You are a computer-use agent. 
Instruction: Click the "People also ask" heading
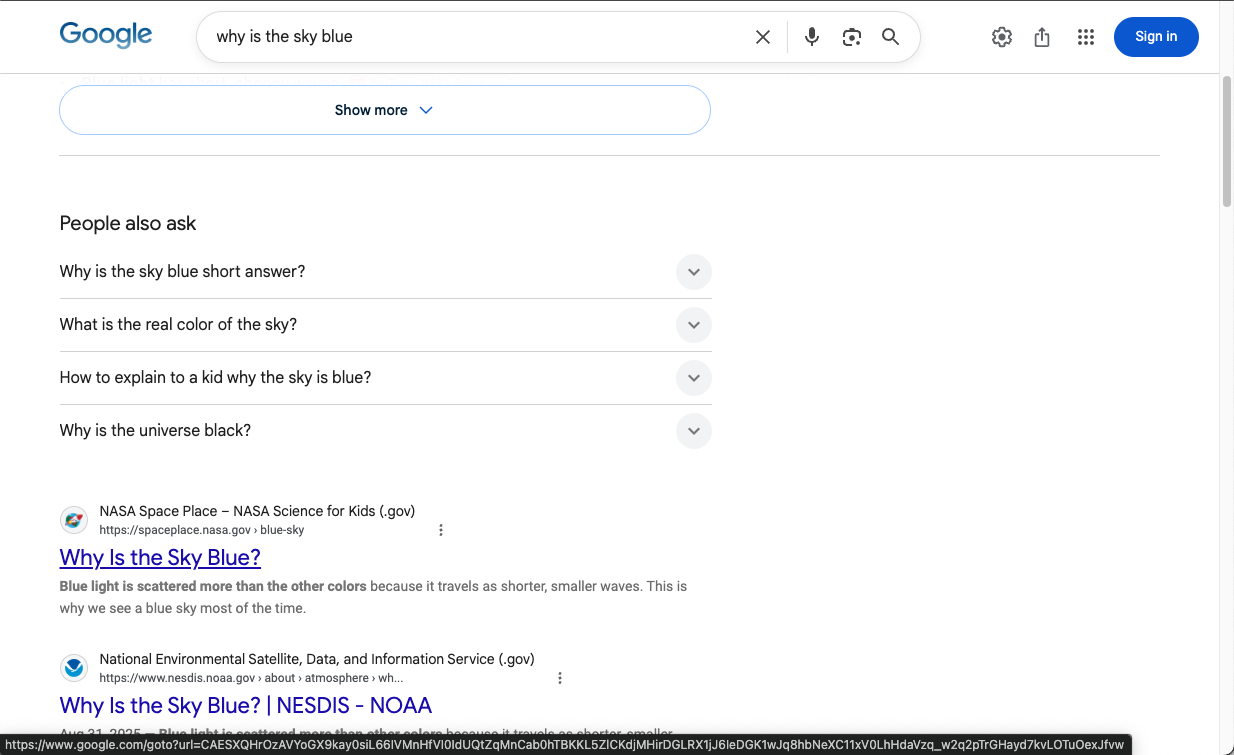(128, 223)
